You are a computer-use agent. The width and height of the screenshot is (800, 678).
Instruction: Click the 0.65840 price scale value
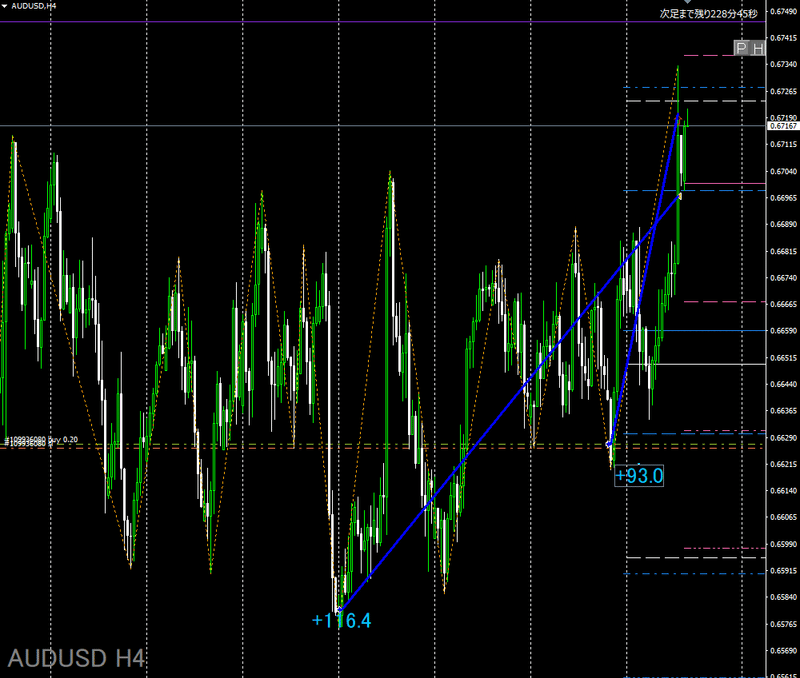pyautogui.click(x=783, y=597)
